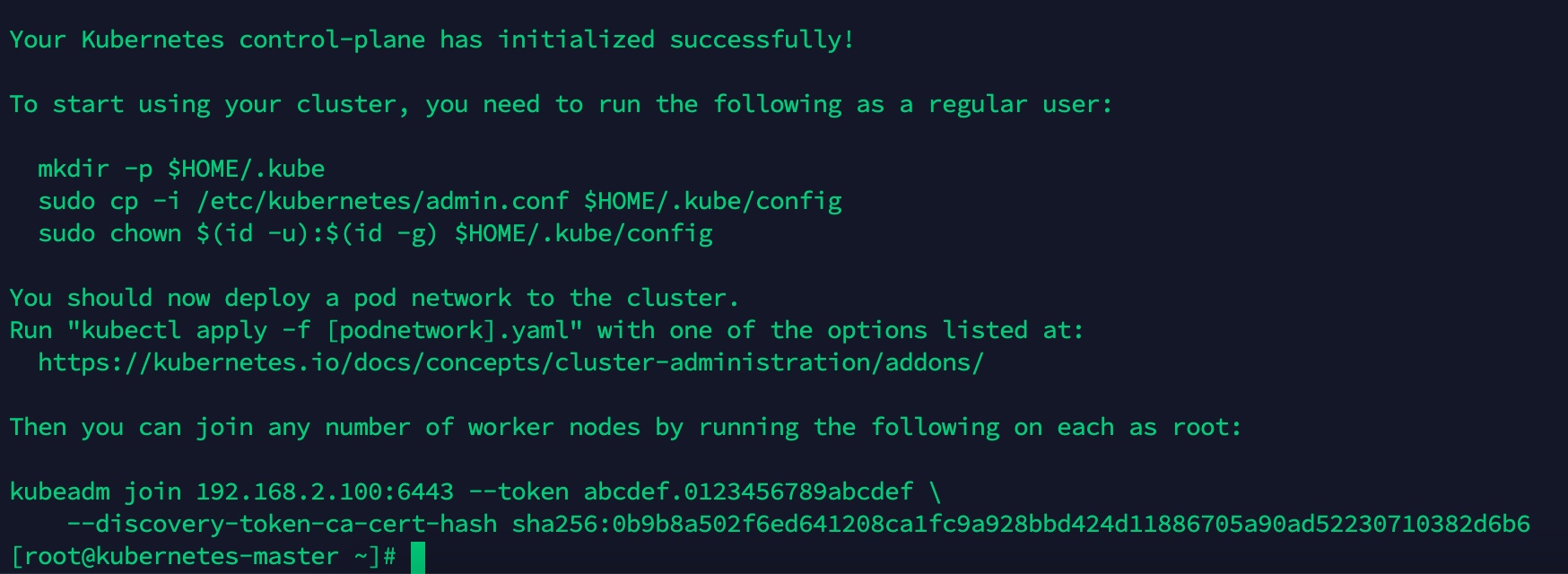Click the /etc/kubernetes/admin.conf file path

point(382,201)
